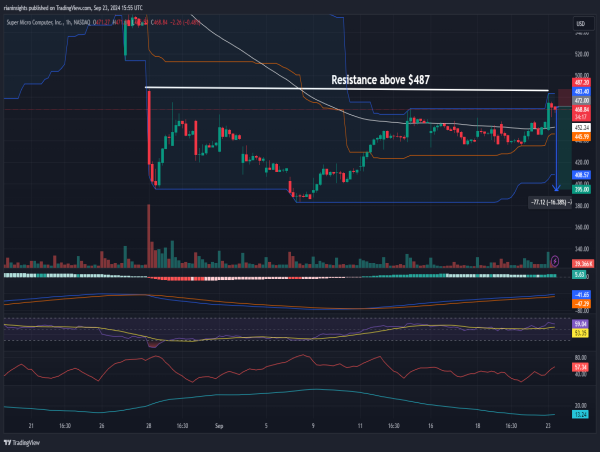Click the teal 5.63 indicator value label
Viewport: 600px width, 452px height.
[x=579, y=274]
